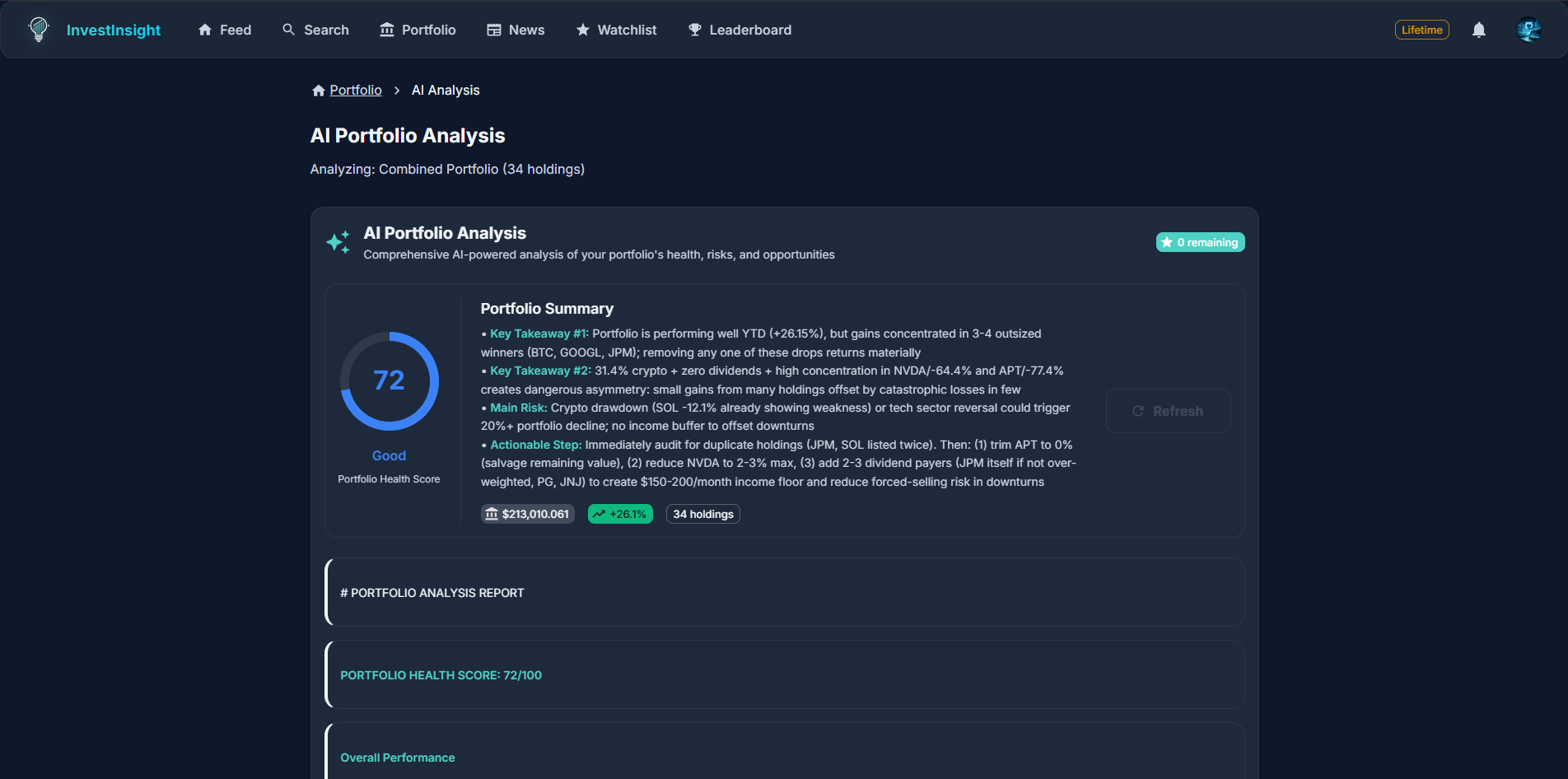Open the profile avatar menu
1568x779 pixels.
coord(1528,30)
